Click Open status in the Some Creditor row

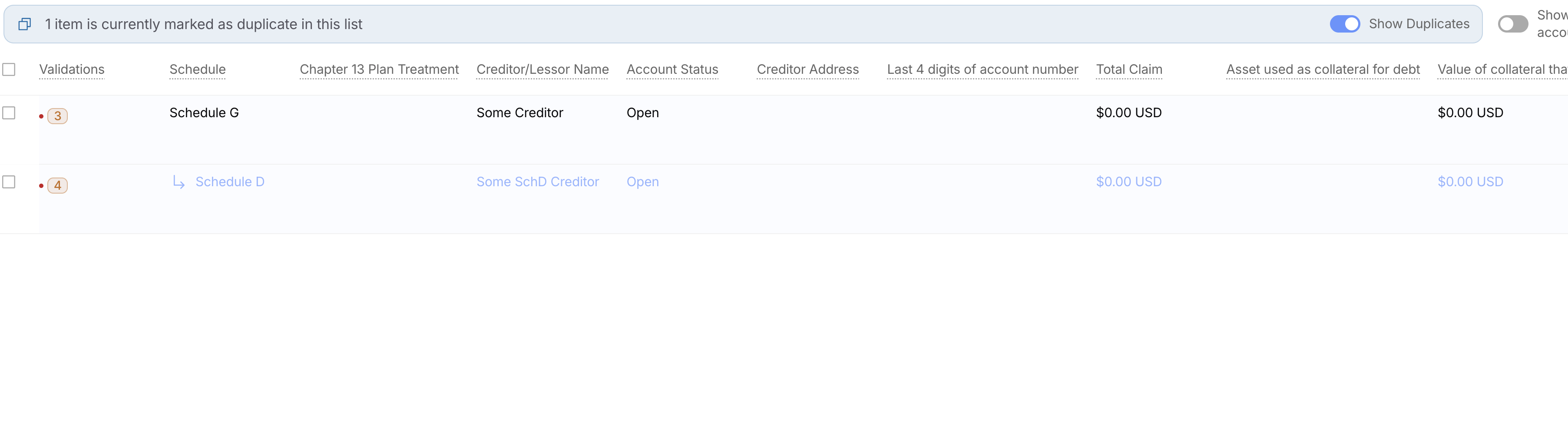(x=643, y=113)
